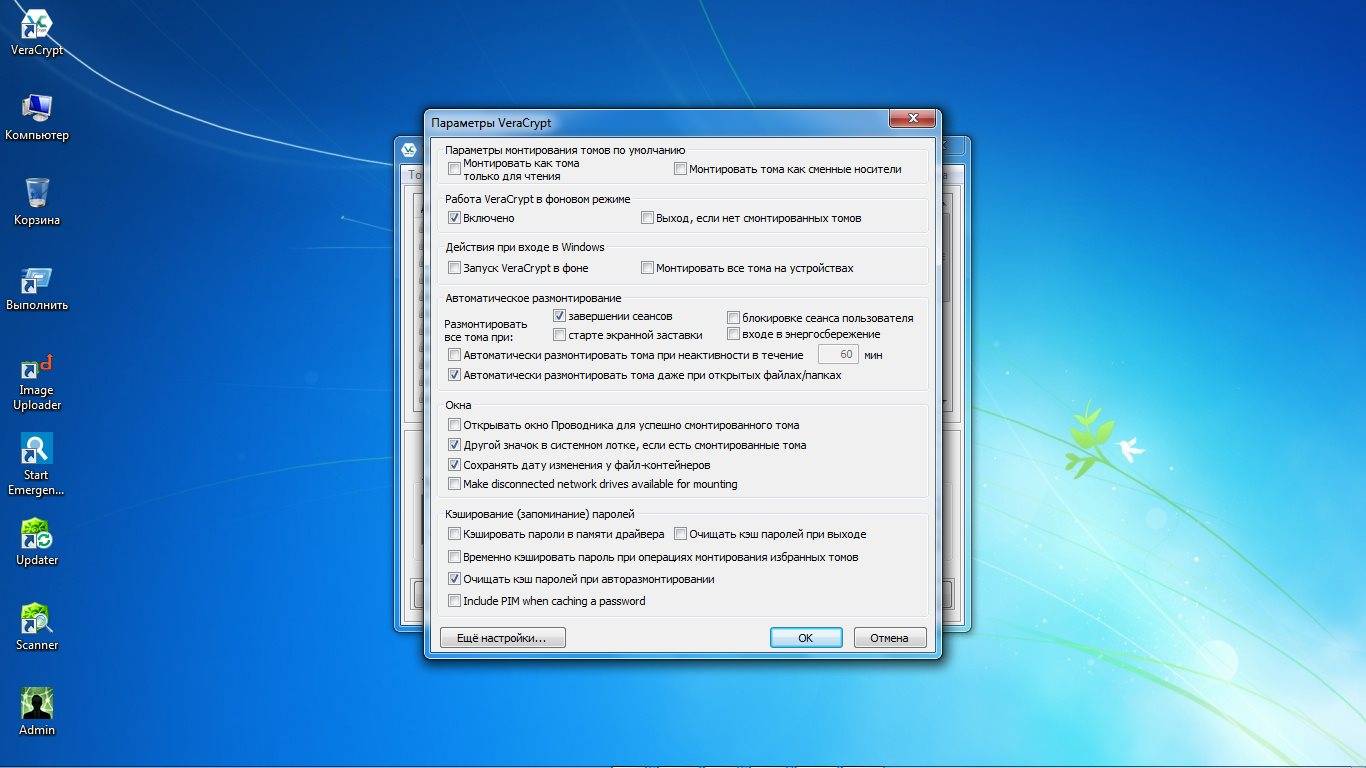The height and width of the screenshot is (768, 1366).
Task: Click VeraCrypt icon in background window title
Action: tap(408, 150)
